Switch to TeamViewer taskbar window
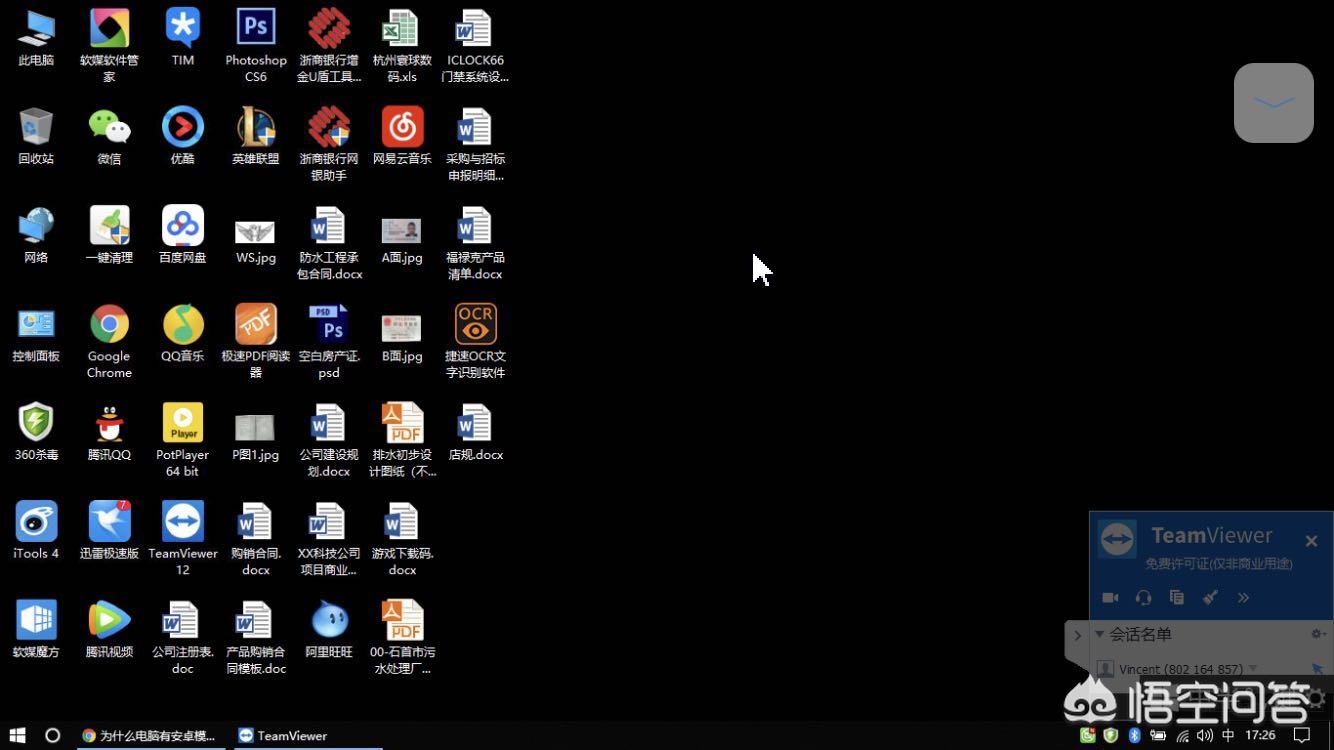 pyautogui.click(x=283, y=735)
